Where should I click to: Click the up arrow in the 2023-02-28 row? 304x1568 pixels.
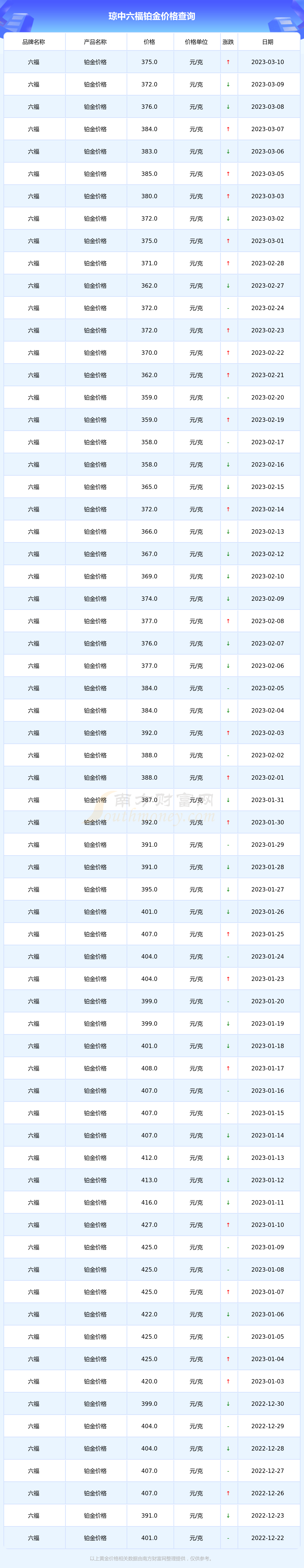(228, 264)
